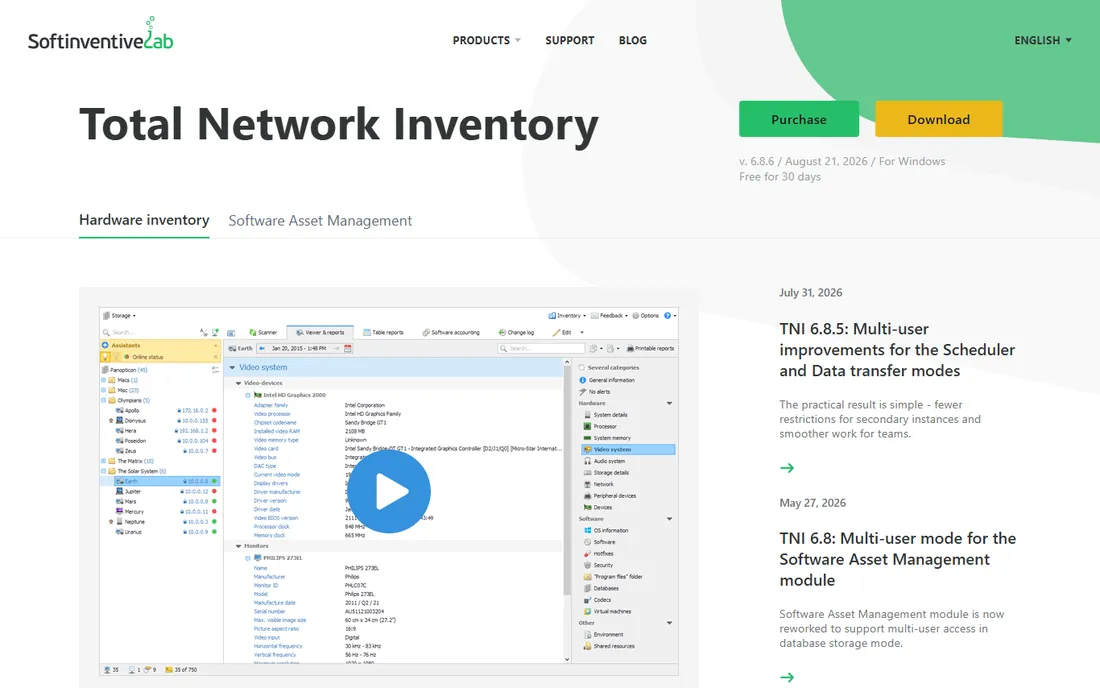Click the text 'Software Asset Management module is now'
Screen dimensions: 1100x688
892,614
